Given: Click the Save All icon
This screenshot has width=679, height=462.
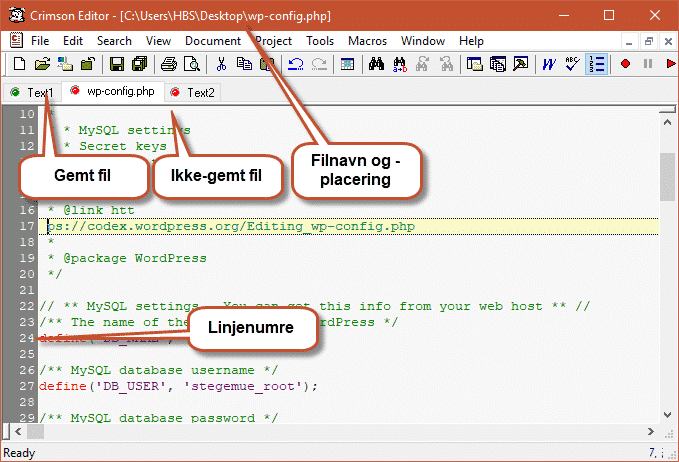Looking at the screenshot, I should click(x=139, y=64).
